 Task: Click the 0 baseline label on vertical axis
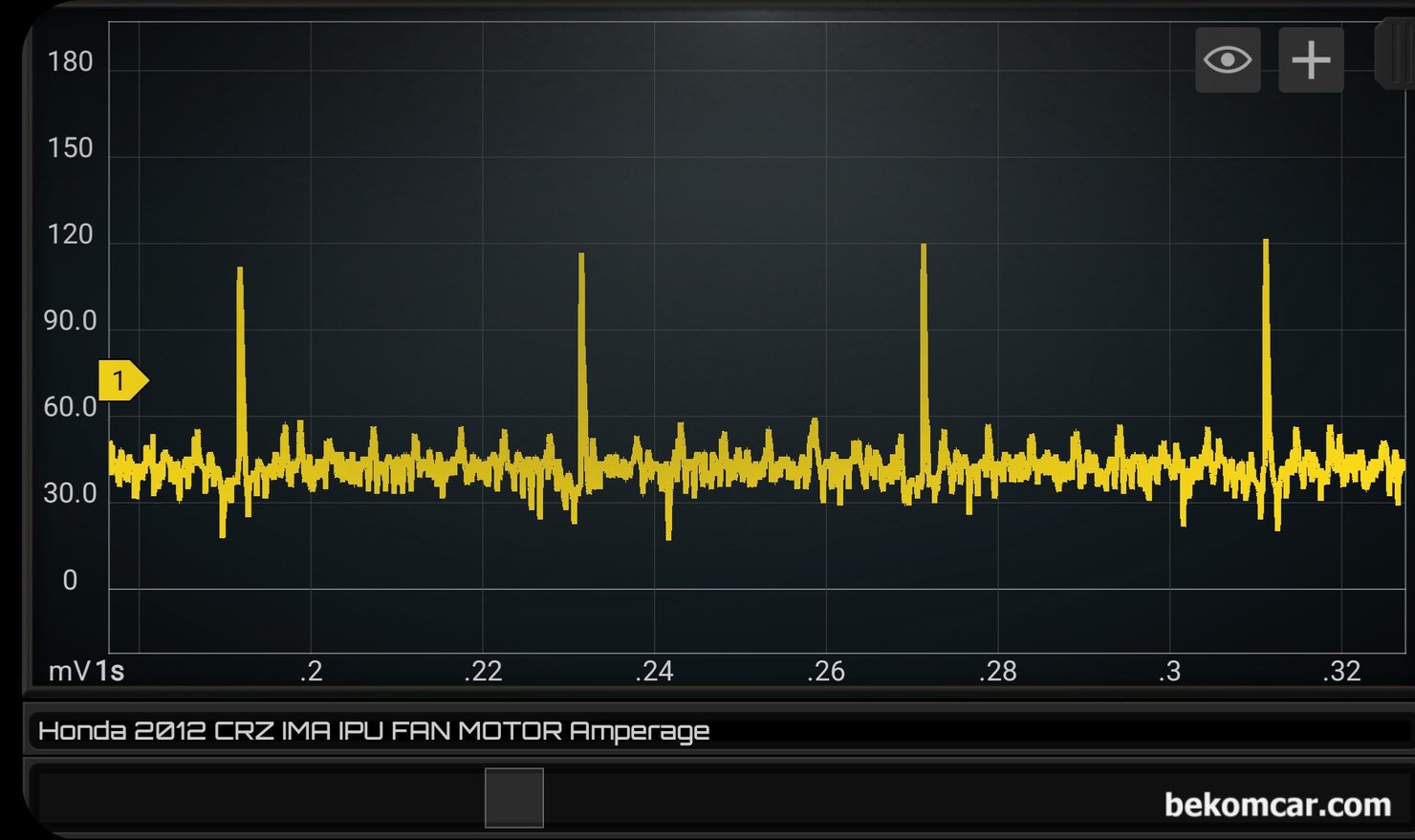70,580
